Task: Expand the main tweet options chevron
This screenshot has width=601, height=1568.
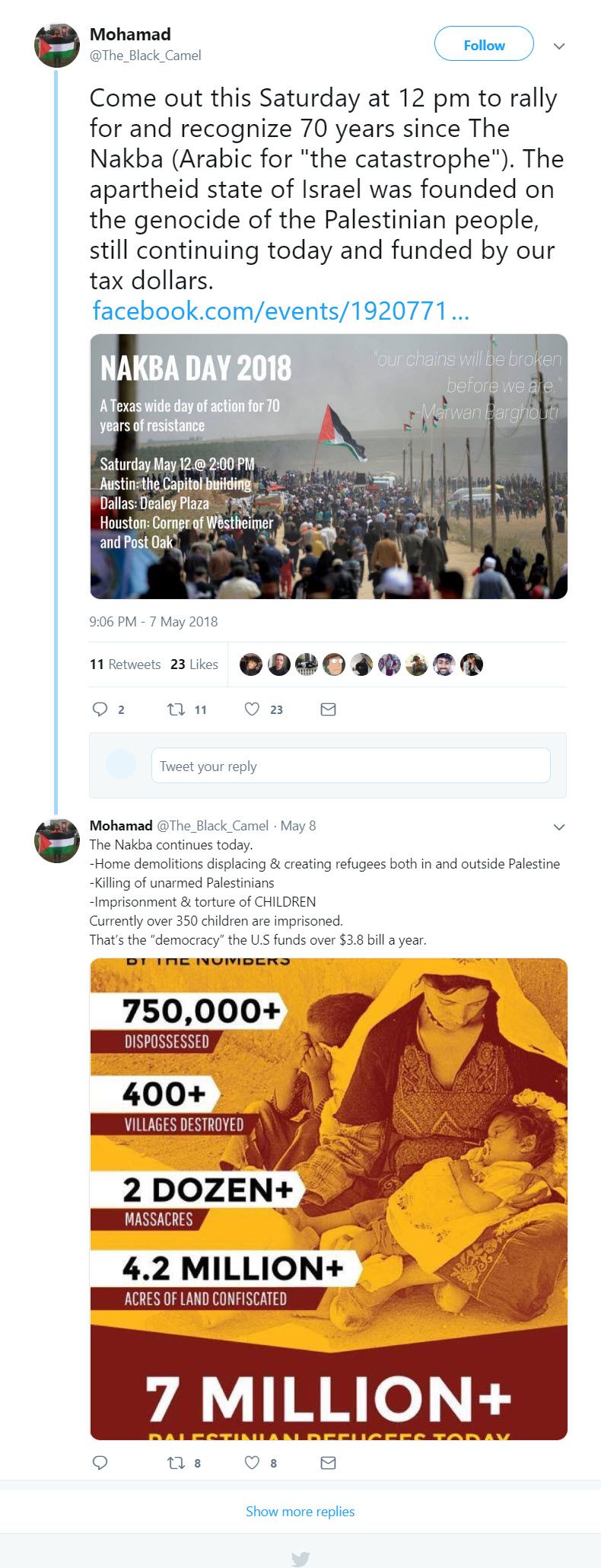Action: tap(559, 46)
